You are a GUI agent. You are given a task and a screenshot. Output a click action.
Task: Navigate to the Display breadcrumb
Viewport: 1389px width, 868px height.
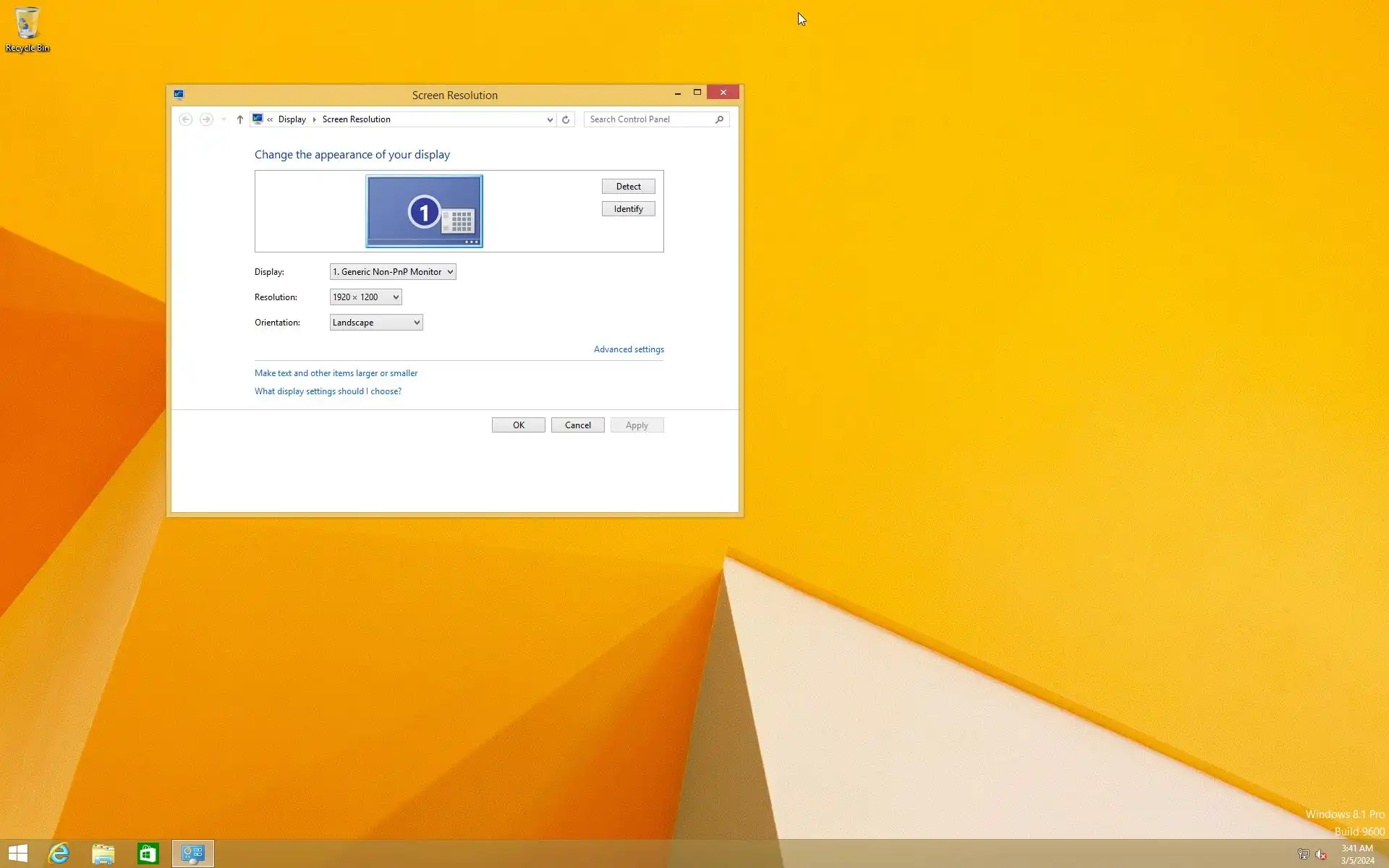pos(292,119)
